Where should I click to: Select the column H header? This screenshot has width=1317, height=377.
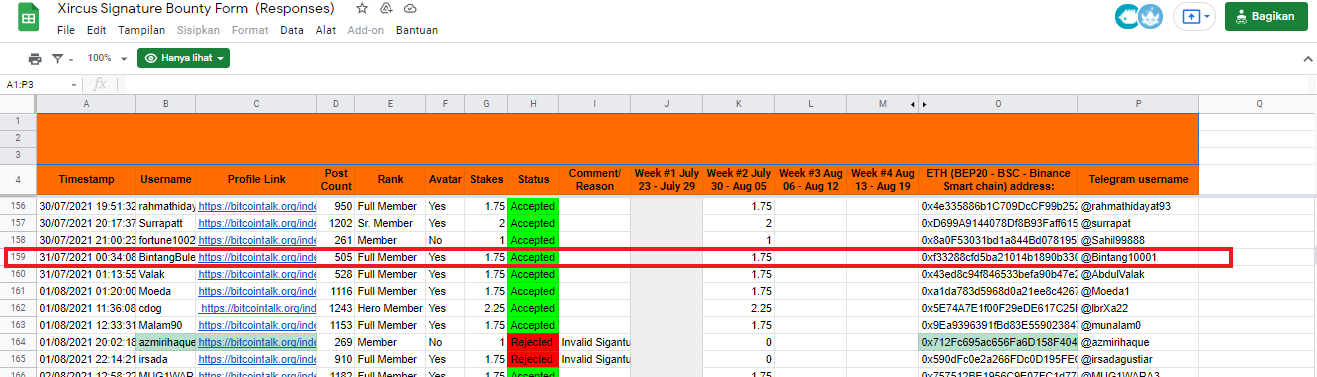533,104
